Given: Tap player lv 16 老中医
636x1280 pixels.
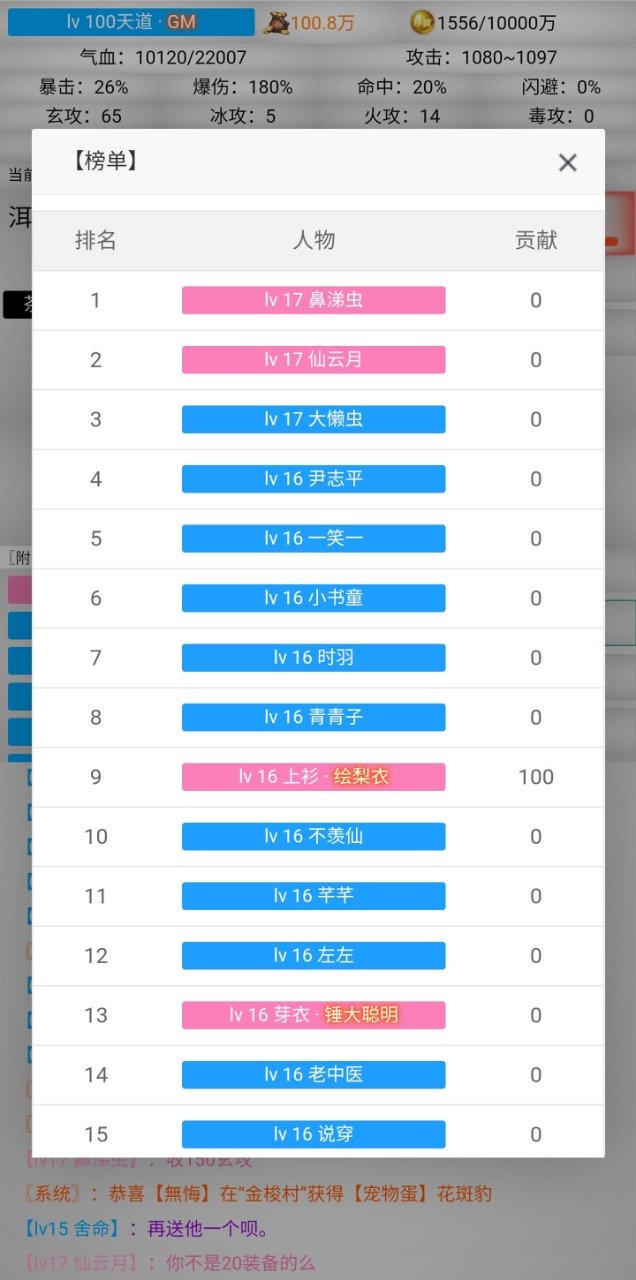Looking at the screenshot, I should point(313,1074).
